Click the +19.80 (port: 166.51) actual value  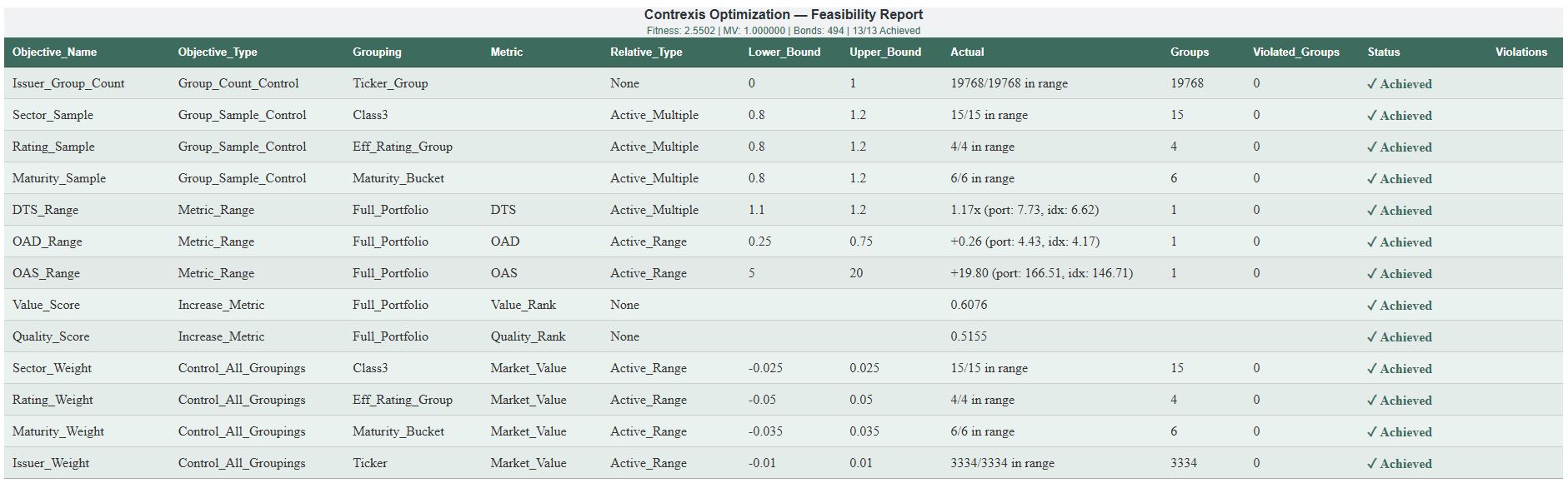pos(1041,273)
